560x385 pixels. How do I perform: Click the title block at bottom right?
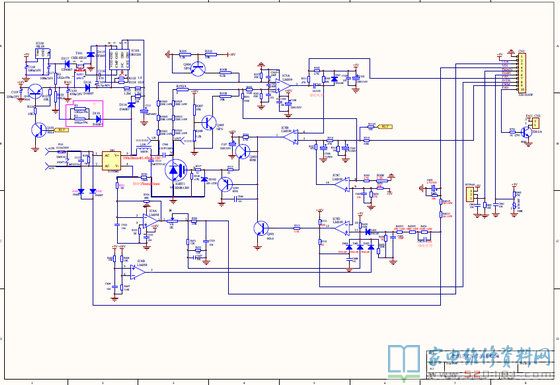(x=490, y=364)
